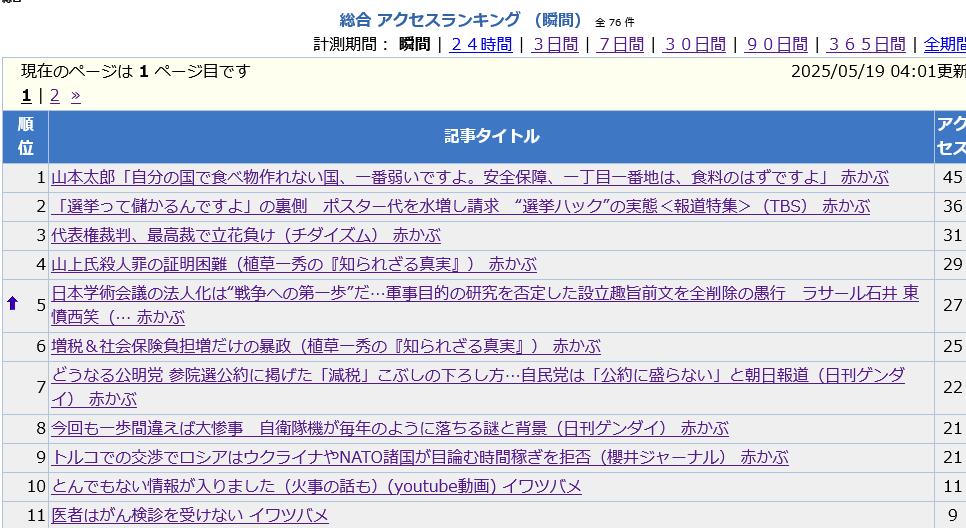966x528 pixels.
Task: Open article 増税＆社会保険負担増だけの暴政
Action: pyautogui.click(x=326, y=346)
